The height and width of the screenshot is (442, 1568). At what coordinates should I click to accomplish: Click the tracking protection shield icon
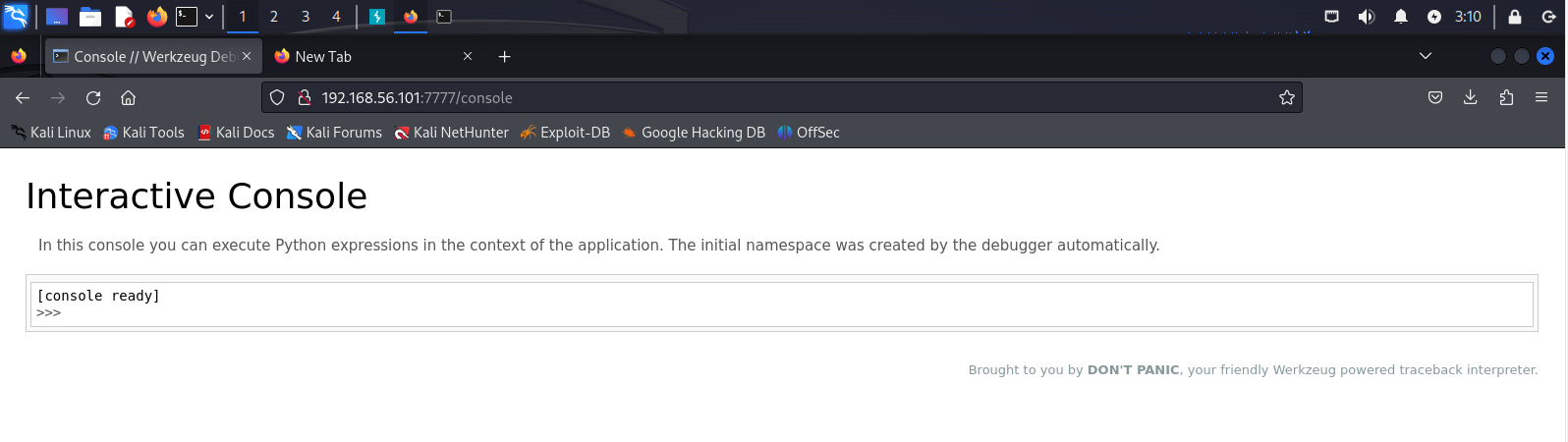(x=277, y=97)
